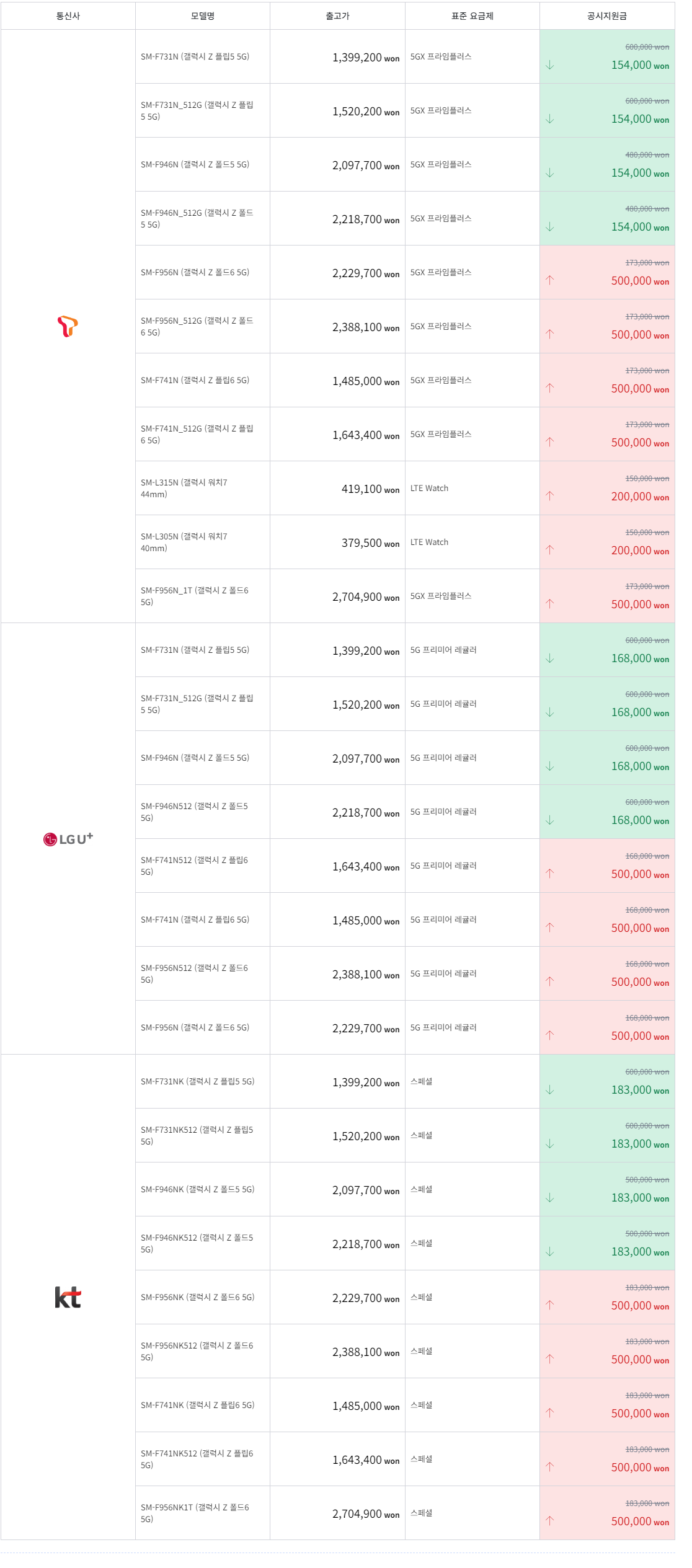
Task: Click up arrow in SKT SM-F956N subsidy cell
Action: pyautogui.click(x=549, y=280)
